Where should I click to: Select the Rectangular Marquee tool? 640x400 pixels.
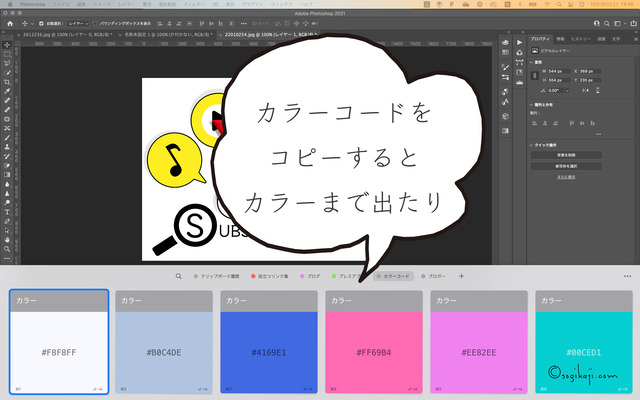pyautogui.click(x=7, y=54)
